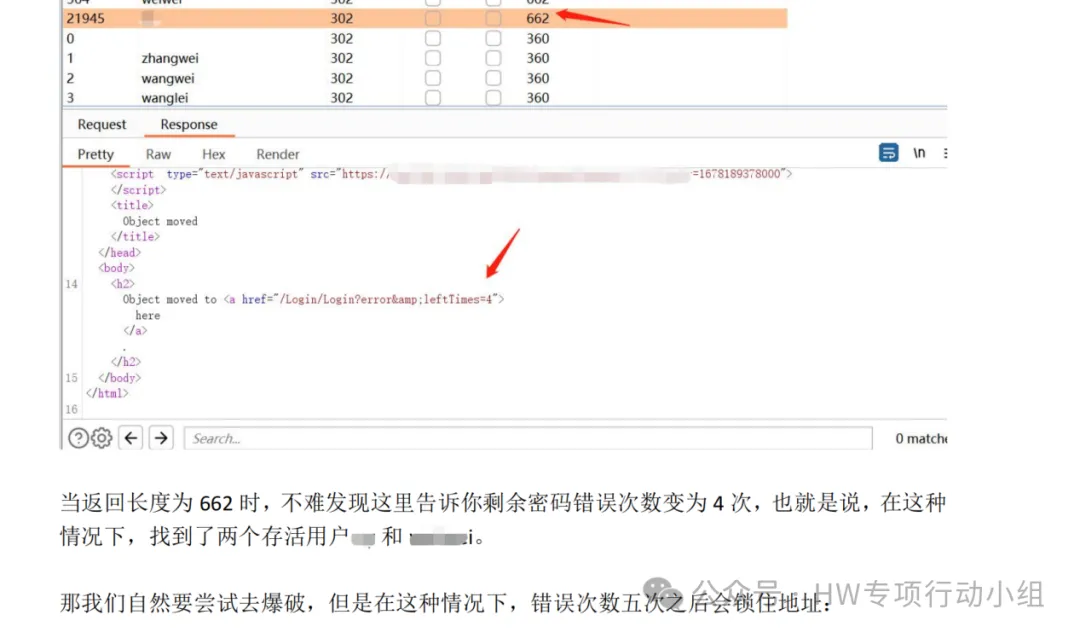Click the 360 length in the wanglei row
Viewport: 1080px width, 638px height.
click(538, 98)
